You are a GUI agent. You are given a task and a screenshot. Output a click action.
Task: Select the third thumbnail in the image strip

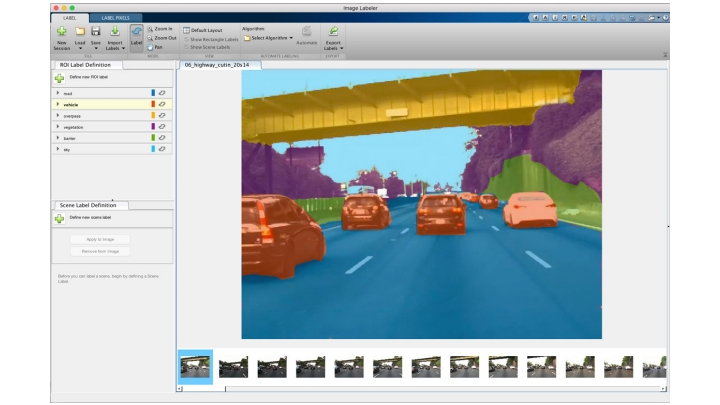pyautogui.click(x=272, y=366)
